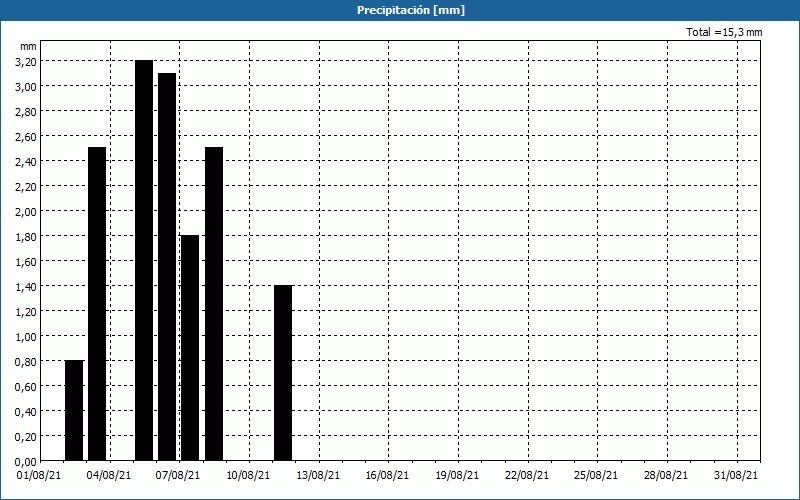Select the 2,50 bar right of 1,80 bar
This screenshot has width=800, height=500.
pos(214,304)
